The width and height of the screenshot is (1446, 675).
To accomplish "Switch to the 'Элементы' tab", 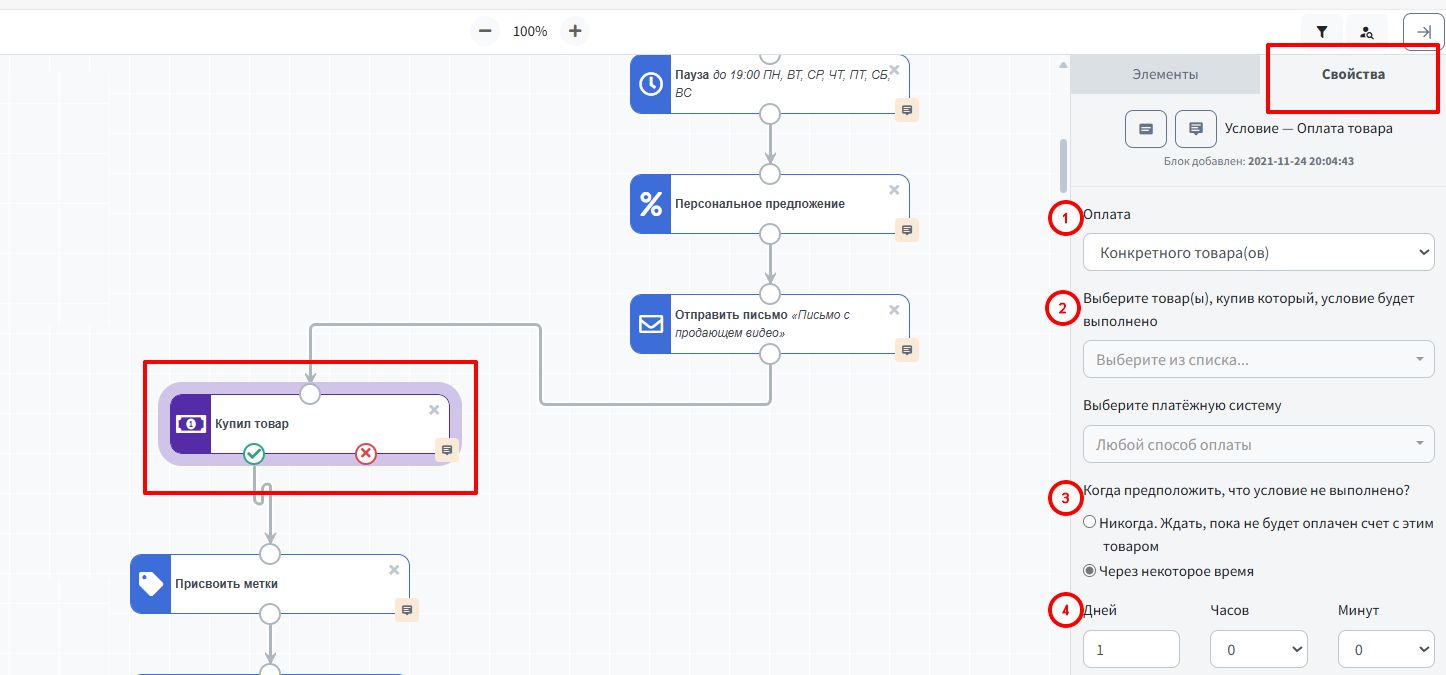I will click(1165, 74).
